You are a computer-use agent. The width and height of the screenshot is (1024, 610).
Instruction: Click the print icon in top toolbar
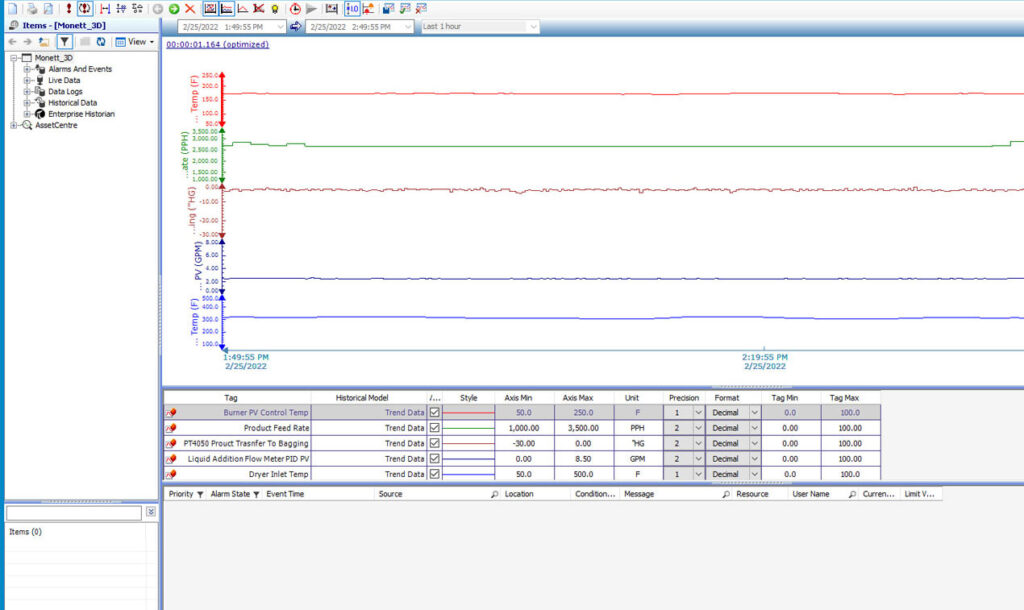coord(32,8)
